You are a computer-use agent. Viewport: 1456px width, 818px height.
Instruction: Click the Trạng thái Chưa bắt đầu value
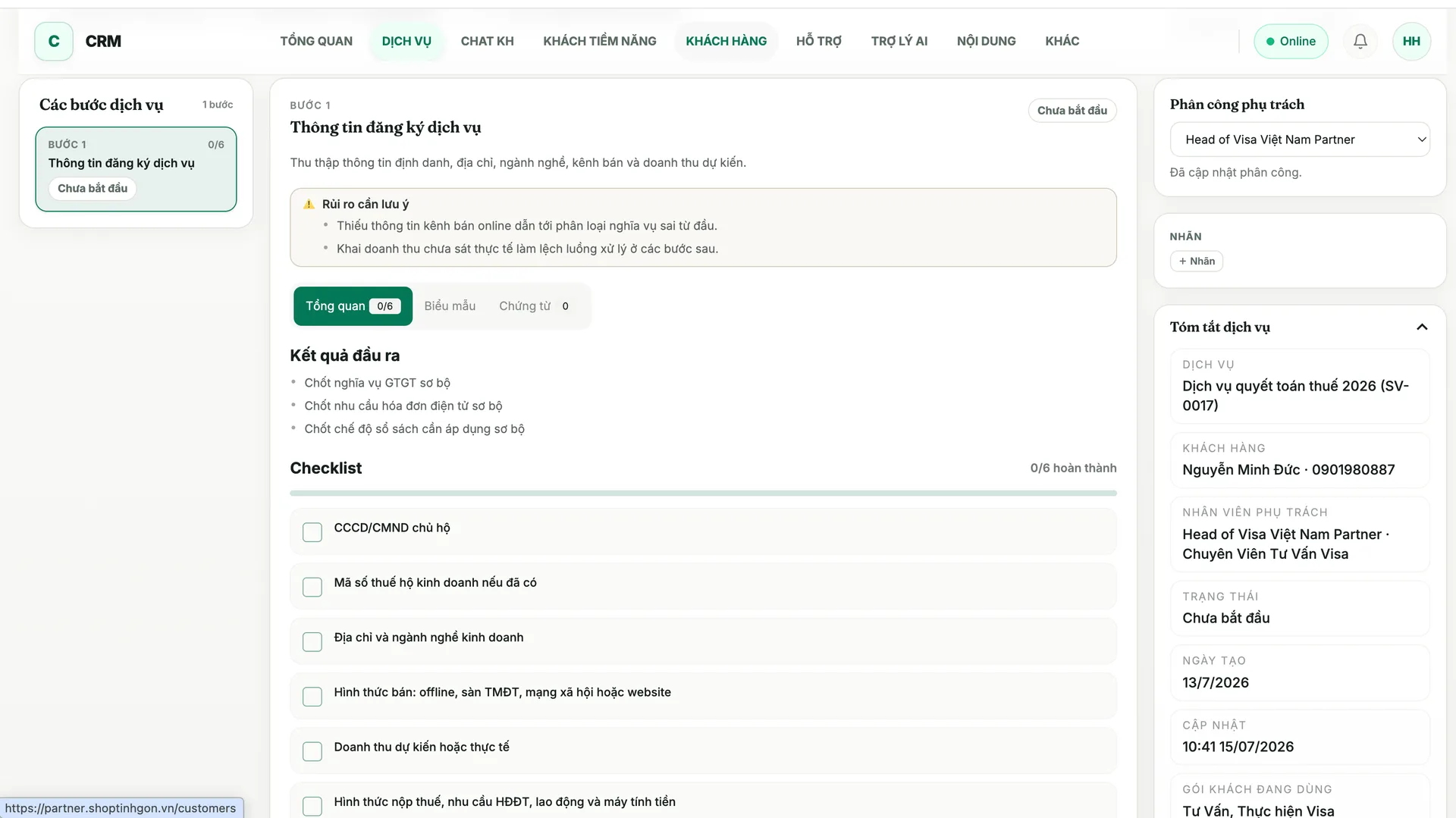(1225, 618)
